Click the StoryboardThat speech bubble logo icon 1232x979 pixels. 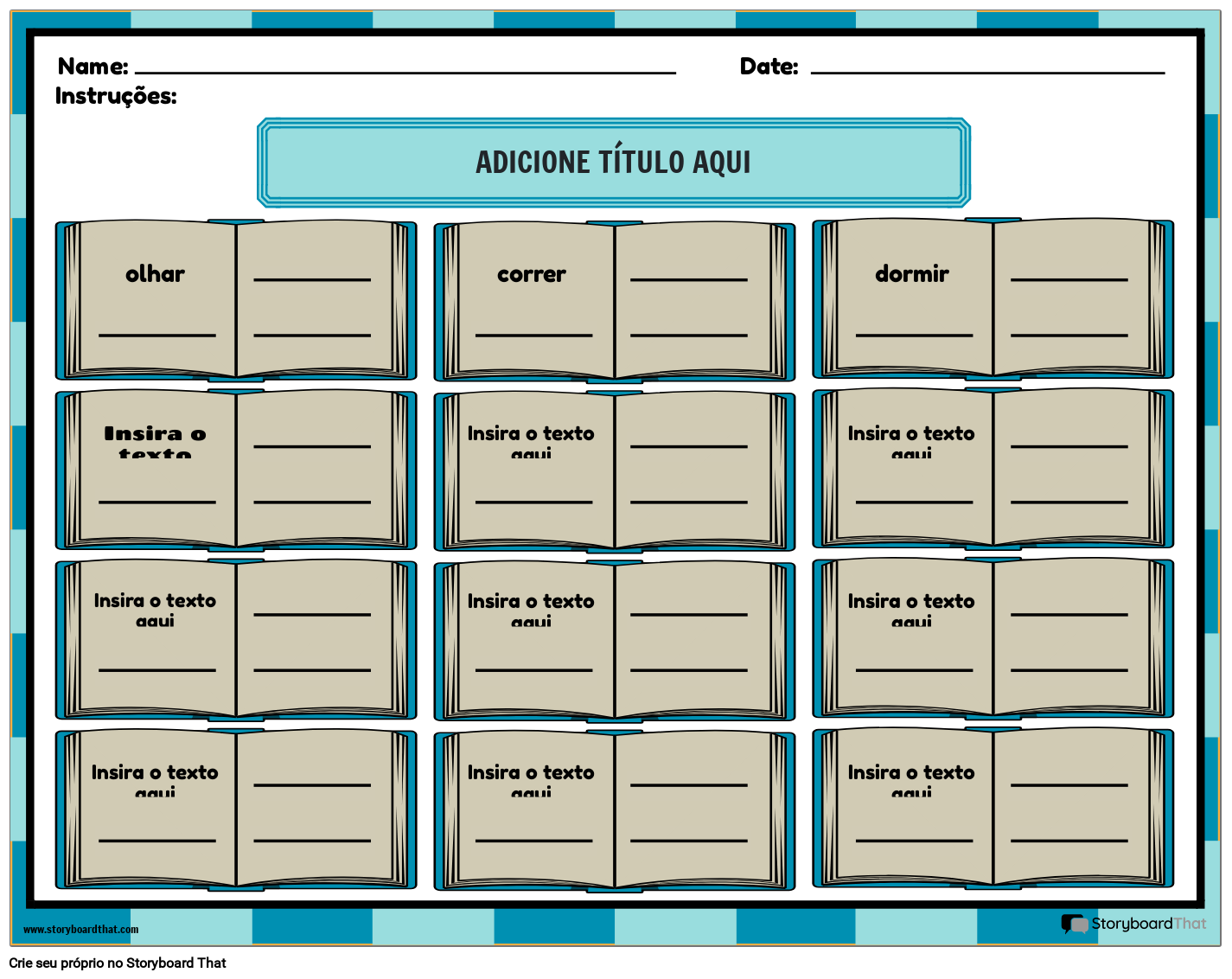coord(1075,925)
